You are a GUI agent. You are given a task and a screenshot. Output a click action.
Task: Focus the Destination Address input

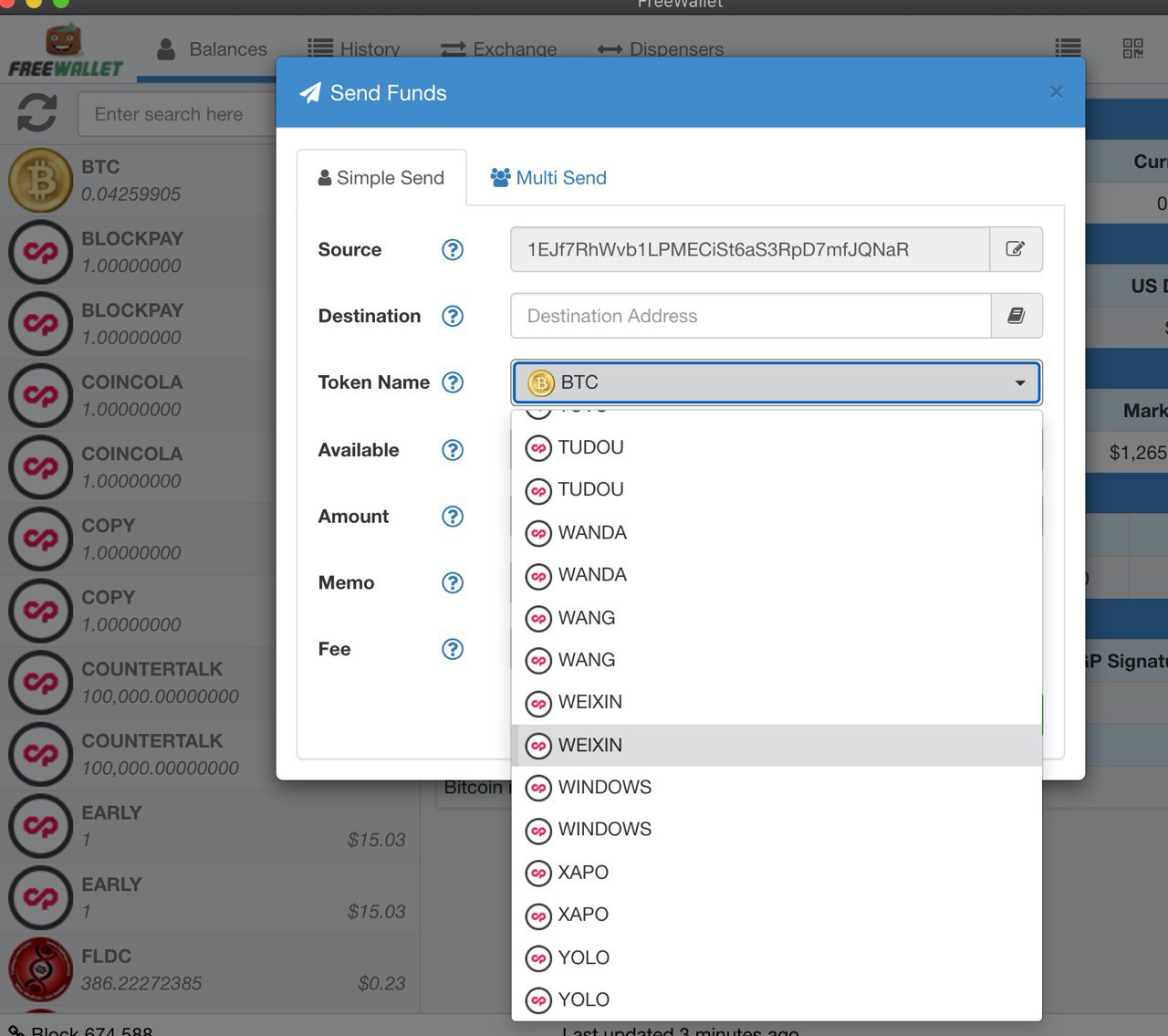751,316
